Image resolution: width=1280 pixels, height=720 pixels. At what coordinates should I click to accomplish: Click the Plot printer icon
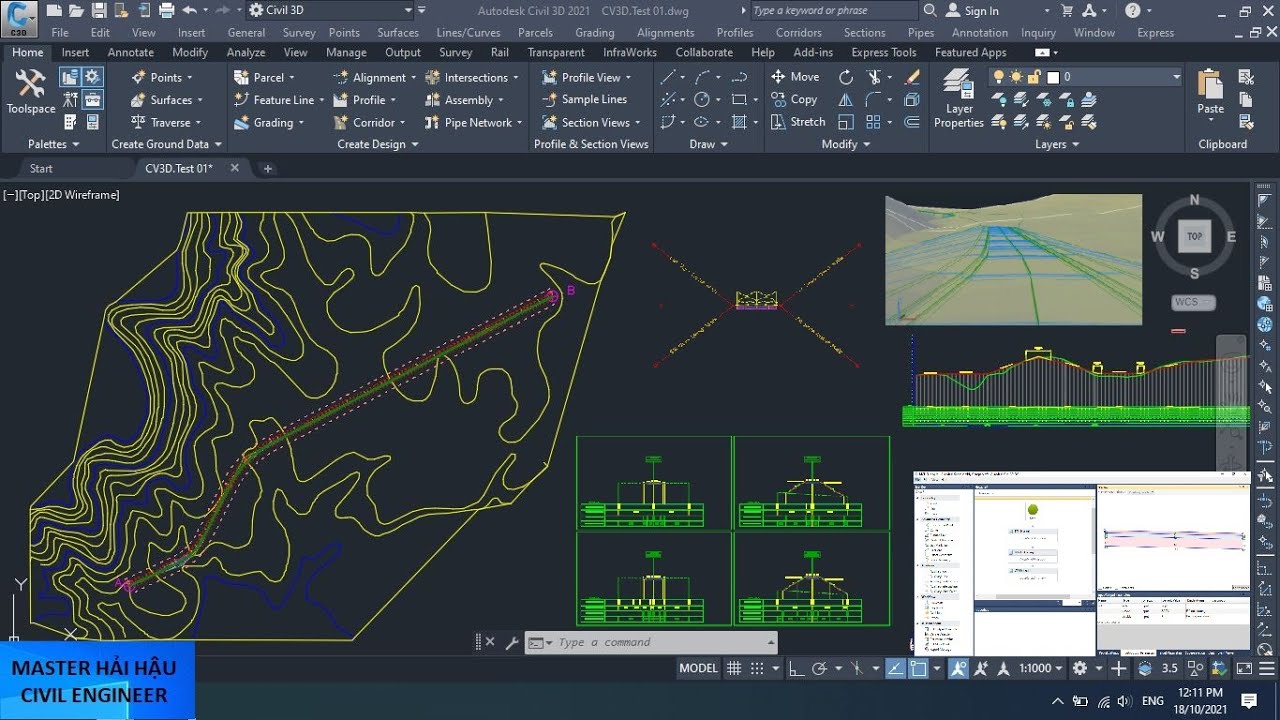pyautogui.click(x=166, y=10)
